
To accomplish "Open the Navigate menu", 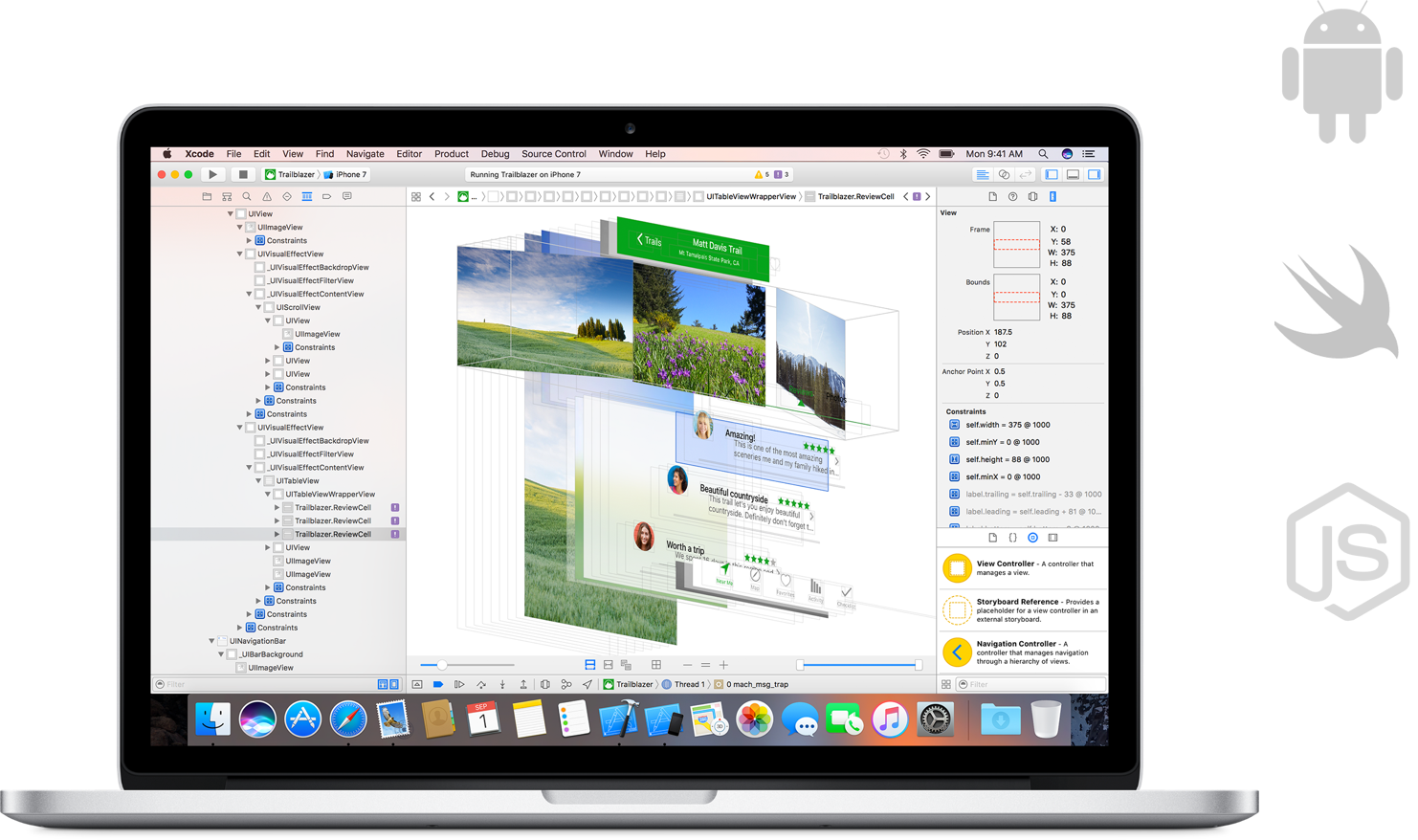I will click(x=365, y=154).
